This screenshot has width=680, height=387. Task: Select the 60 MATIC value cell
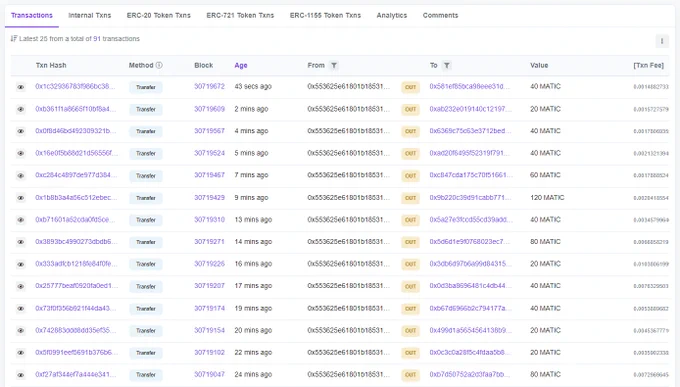(545, 175)
